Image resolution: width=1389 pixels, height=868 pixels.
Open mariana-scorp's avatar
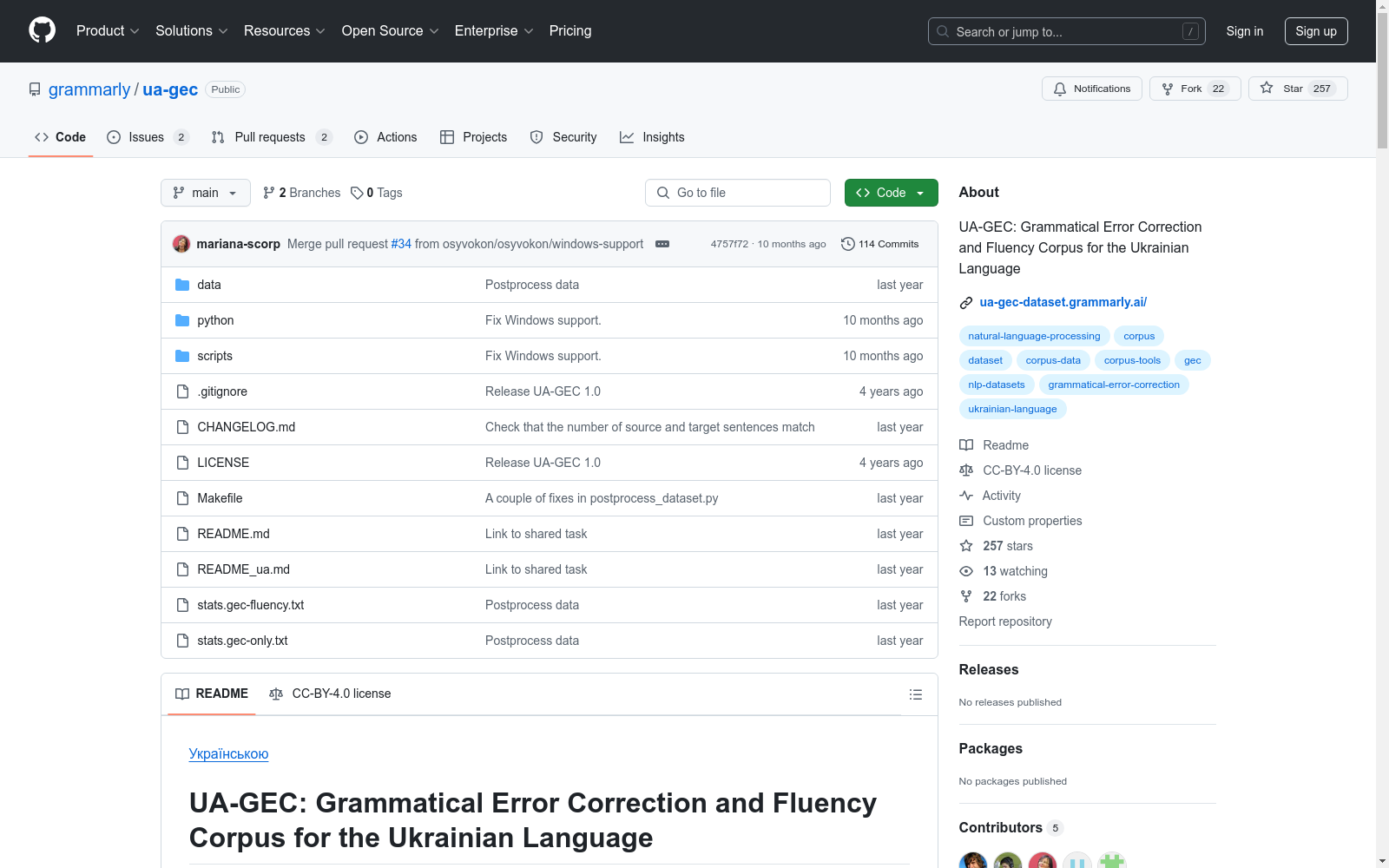point(181,244)
